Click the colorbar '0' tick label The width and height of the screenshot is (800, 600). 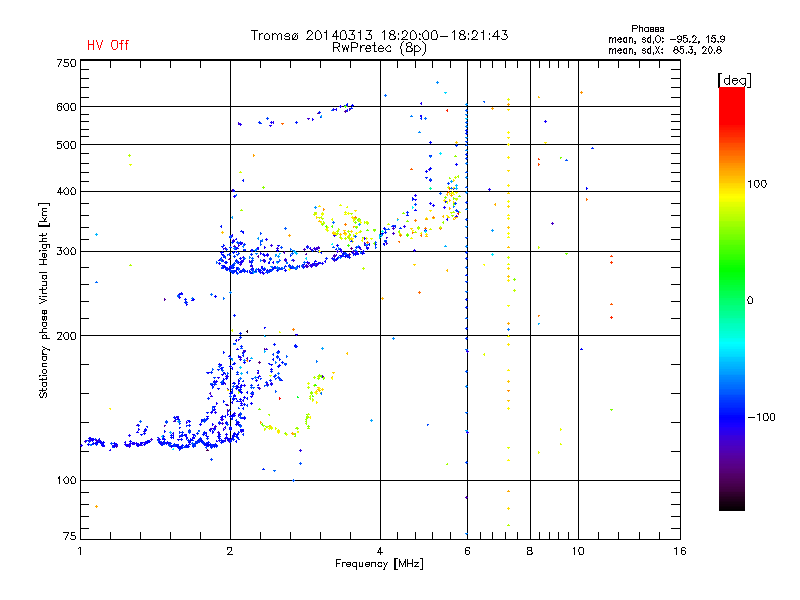pos(750,300)
